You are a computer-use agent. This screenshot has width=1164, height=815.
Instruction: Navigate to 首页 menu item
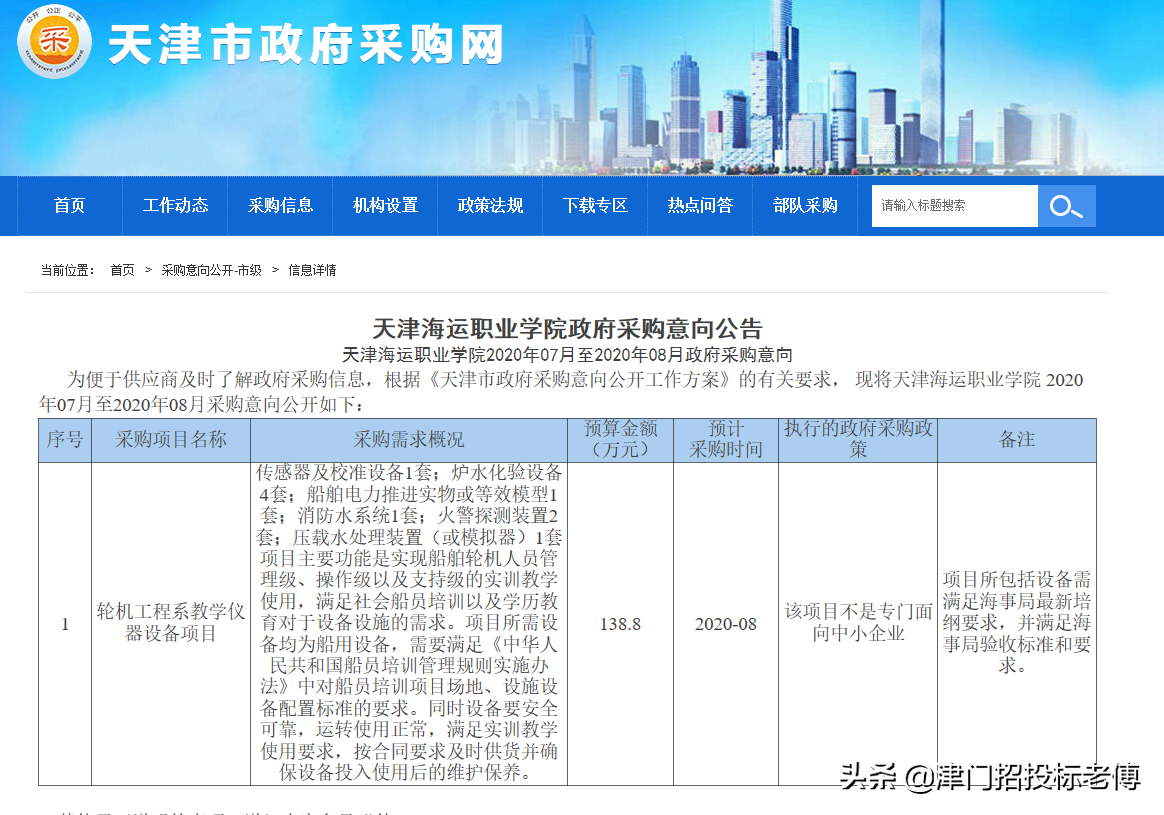70,205
